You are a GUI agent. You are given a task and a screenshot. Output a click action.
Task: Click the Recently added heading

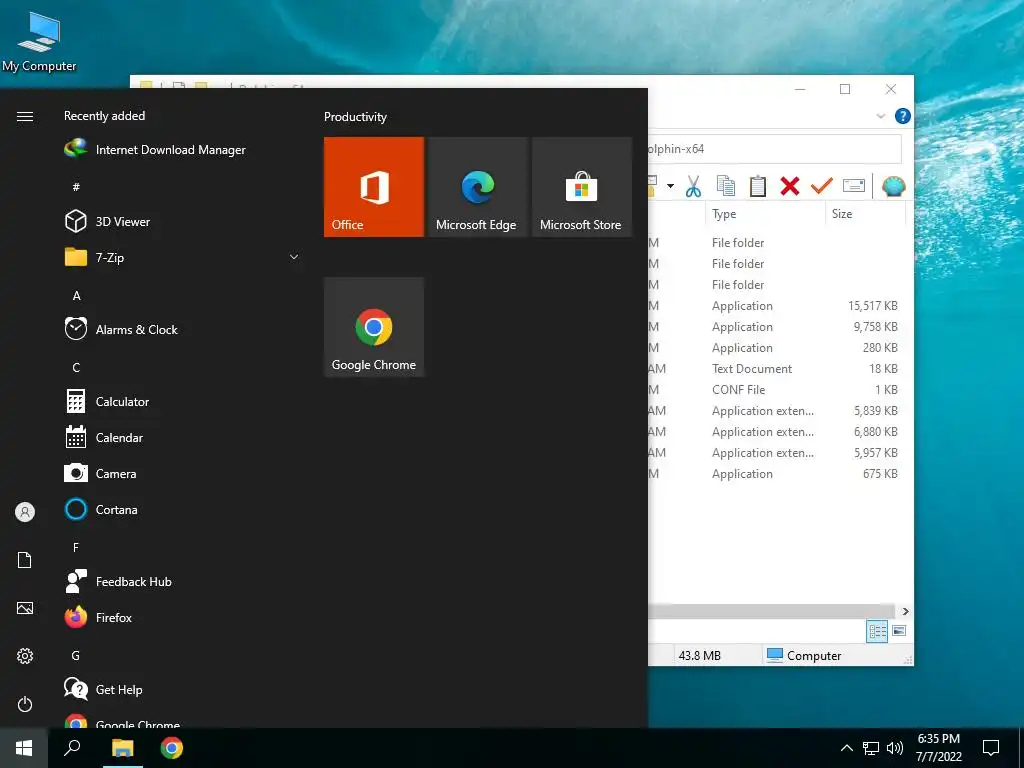click(104, 116)
